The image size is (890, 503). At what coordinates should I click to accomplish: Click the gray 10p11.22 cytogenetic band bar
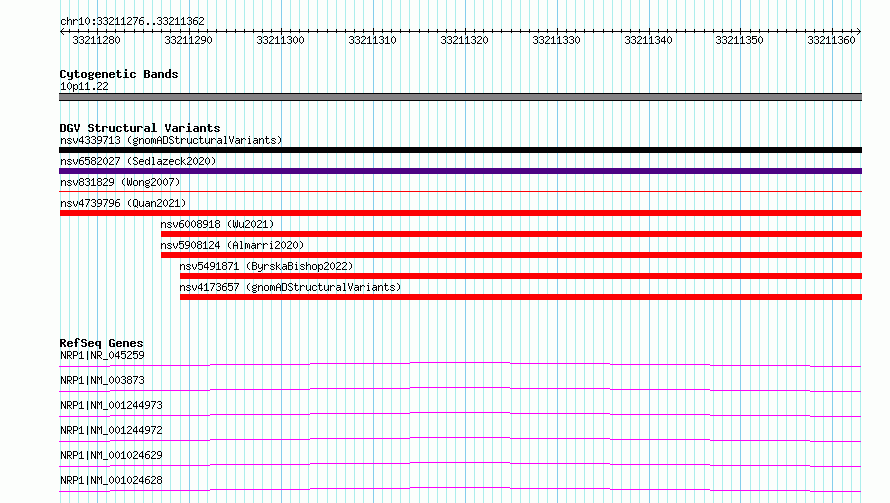460,97
